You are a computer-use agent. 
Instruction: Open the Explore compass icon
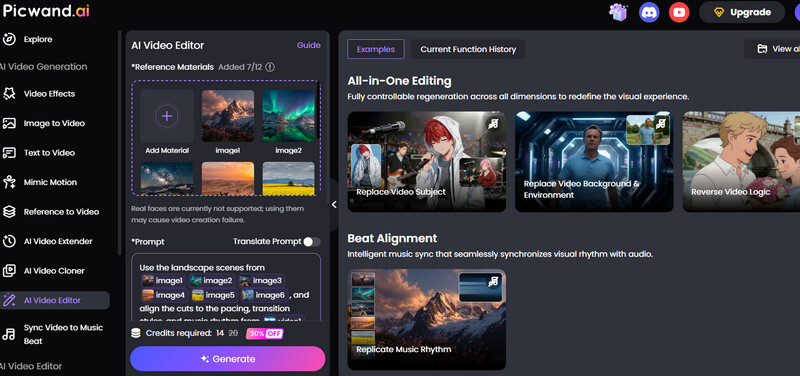[9, 39]
